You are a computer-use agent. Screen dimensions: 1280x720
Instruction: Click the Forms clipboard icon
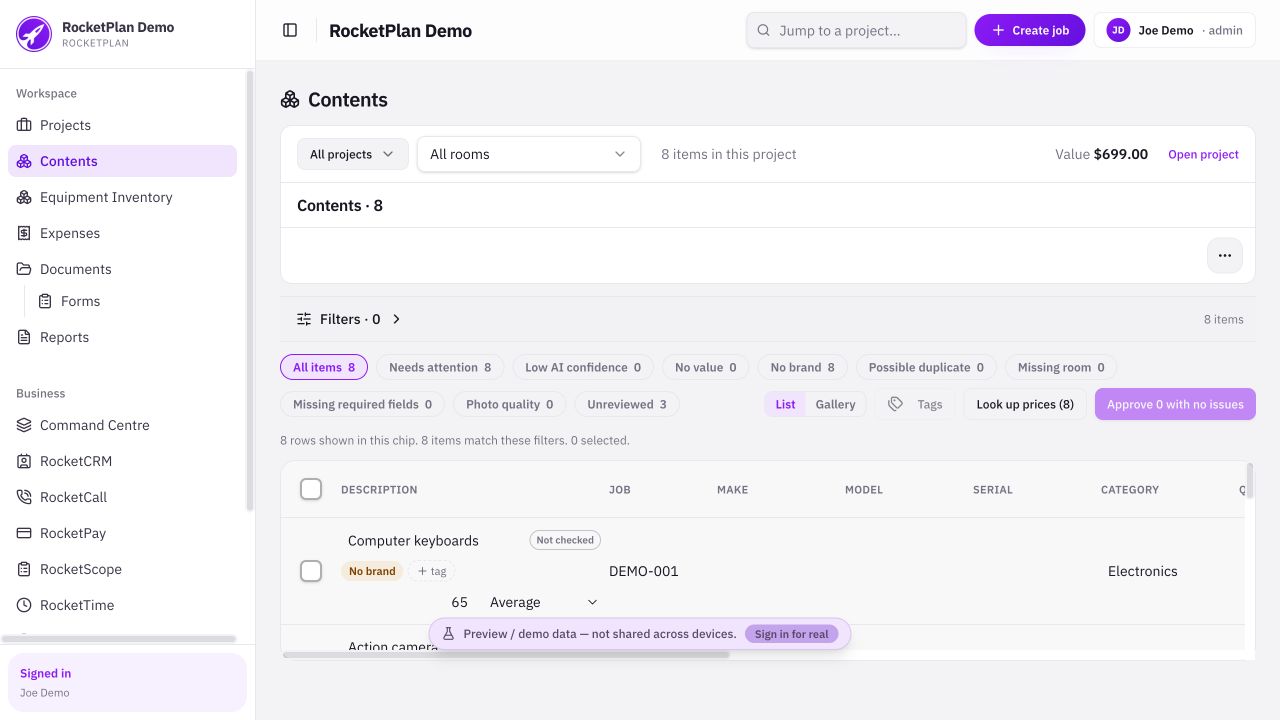tap(45, 301)
